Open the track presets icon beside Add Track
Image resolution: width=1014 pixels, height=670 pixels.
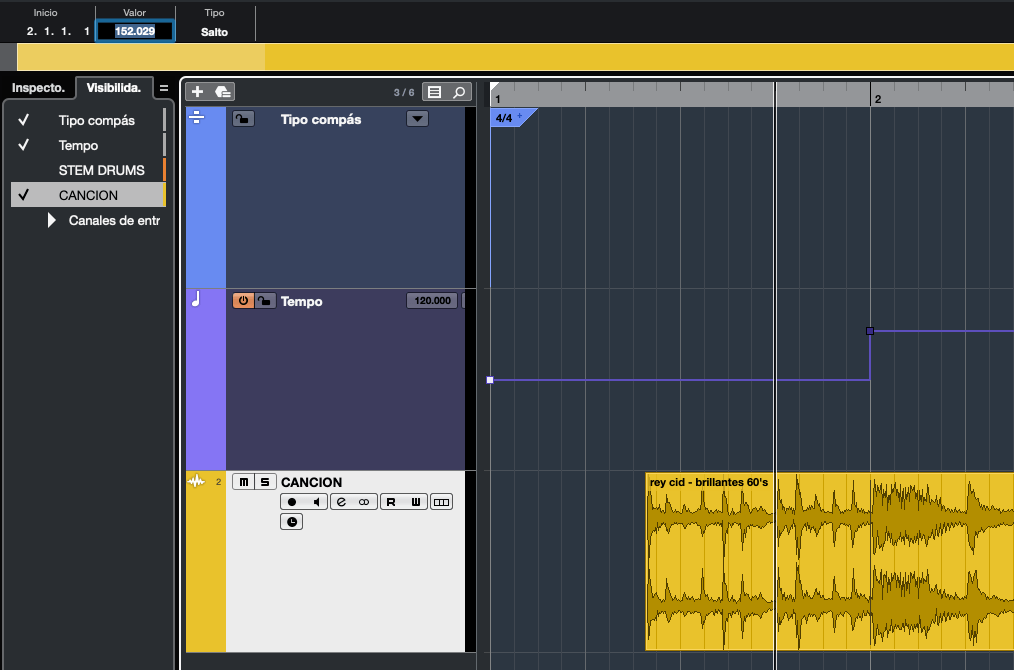click(223, 92)
